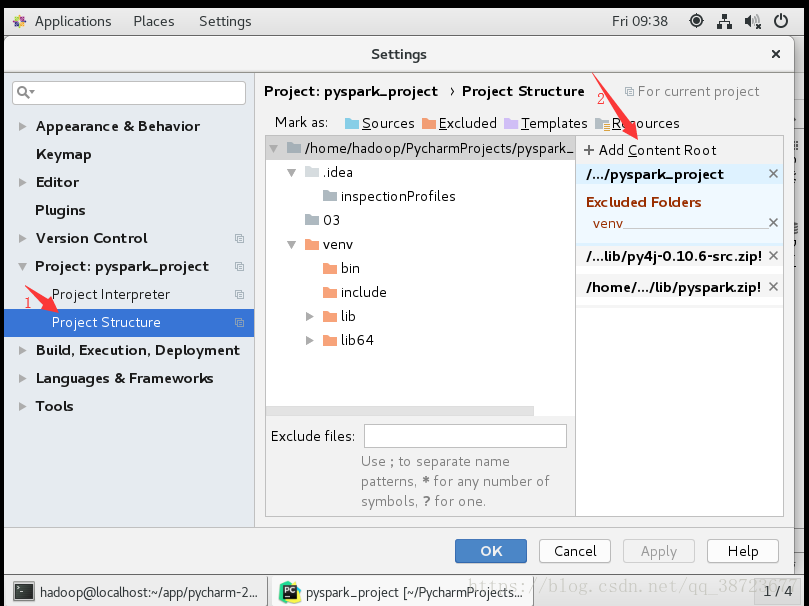The image size is (809, 606).
Task: Click the per-project icon beside Version Control
Action: 239,238
